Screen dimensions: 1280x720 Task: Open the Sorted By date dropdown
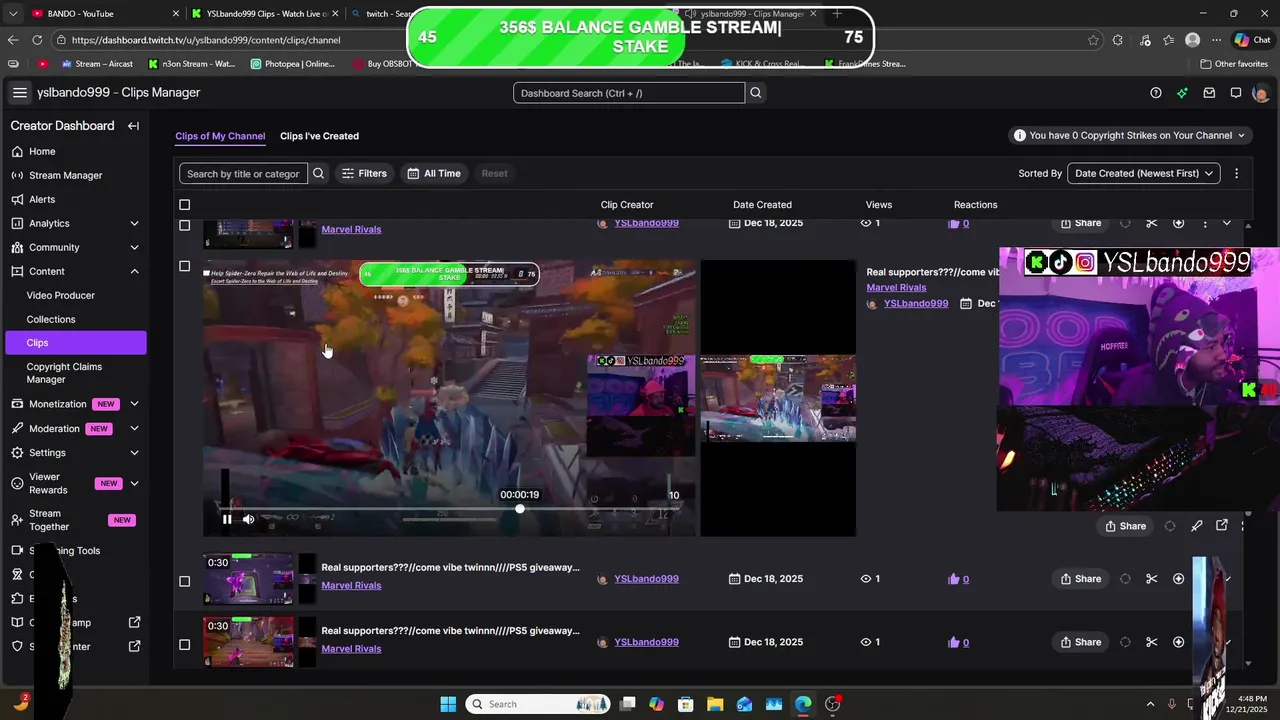[1144, 173]
